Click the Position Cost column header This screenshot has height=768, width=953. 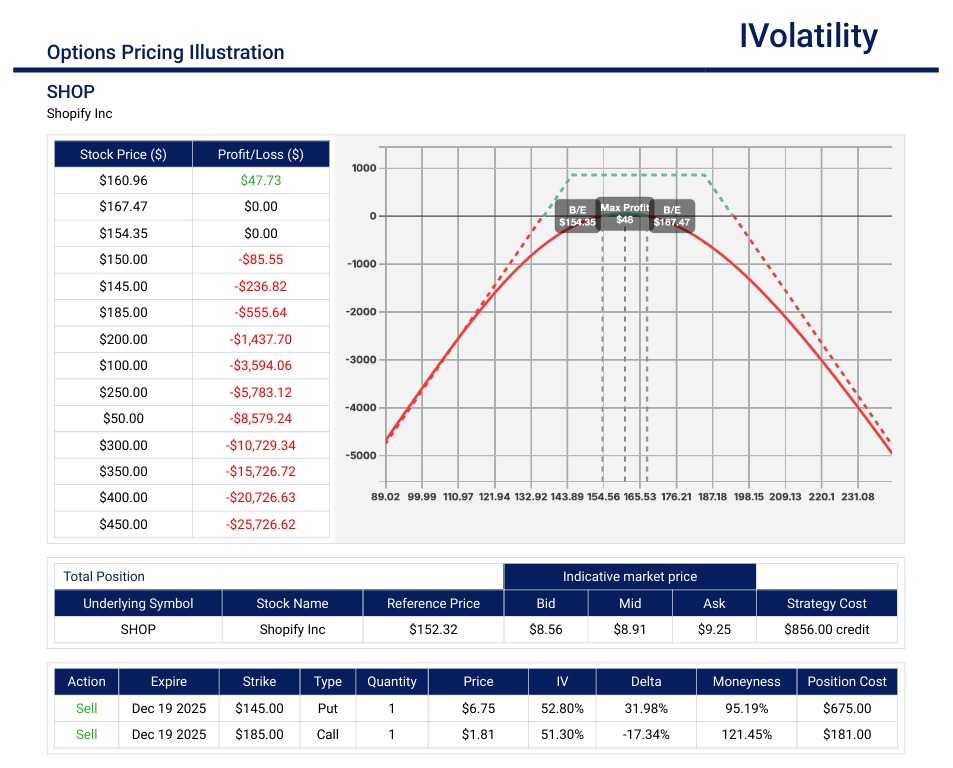point(847,681)
